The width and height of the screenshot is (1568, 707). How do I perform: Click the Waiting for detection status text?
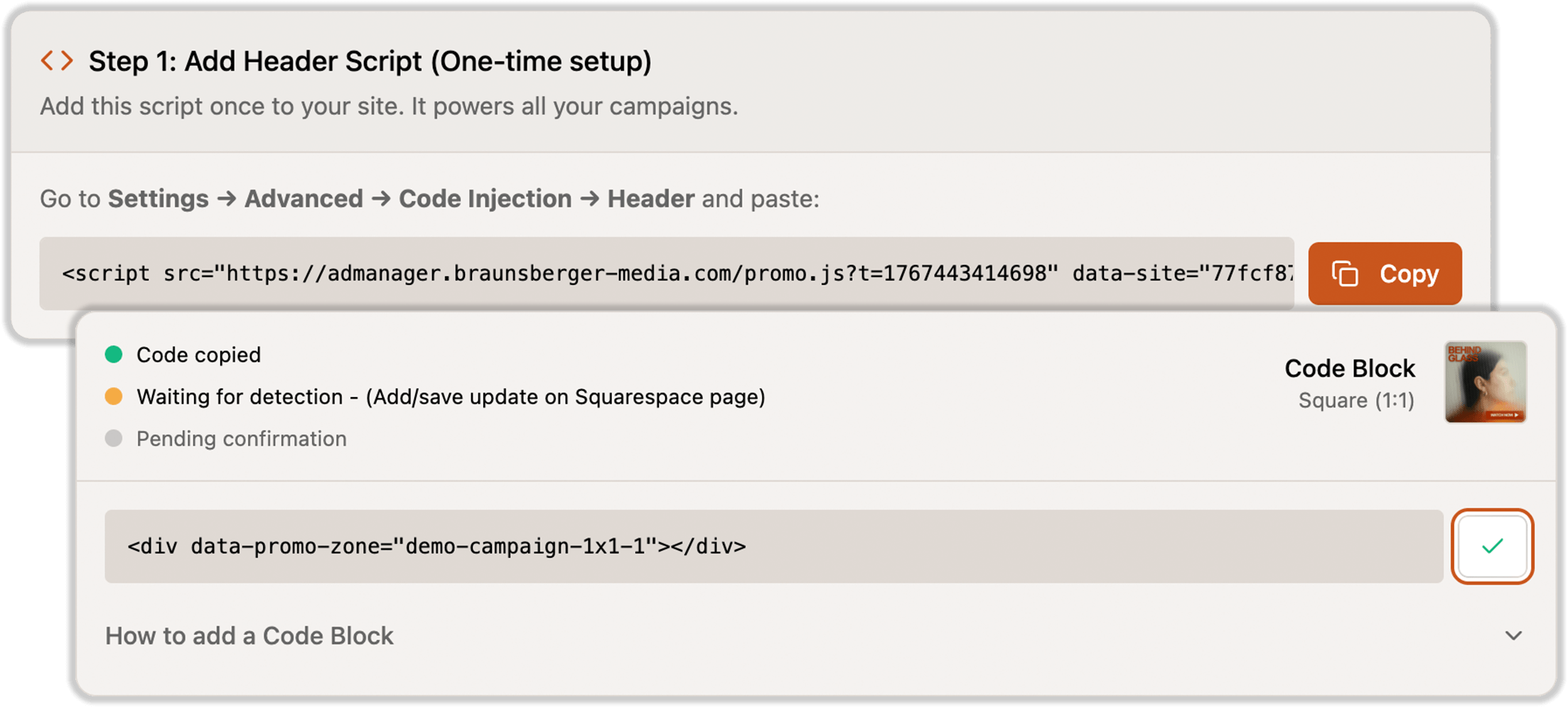[451, 396]
